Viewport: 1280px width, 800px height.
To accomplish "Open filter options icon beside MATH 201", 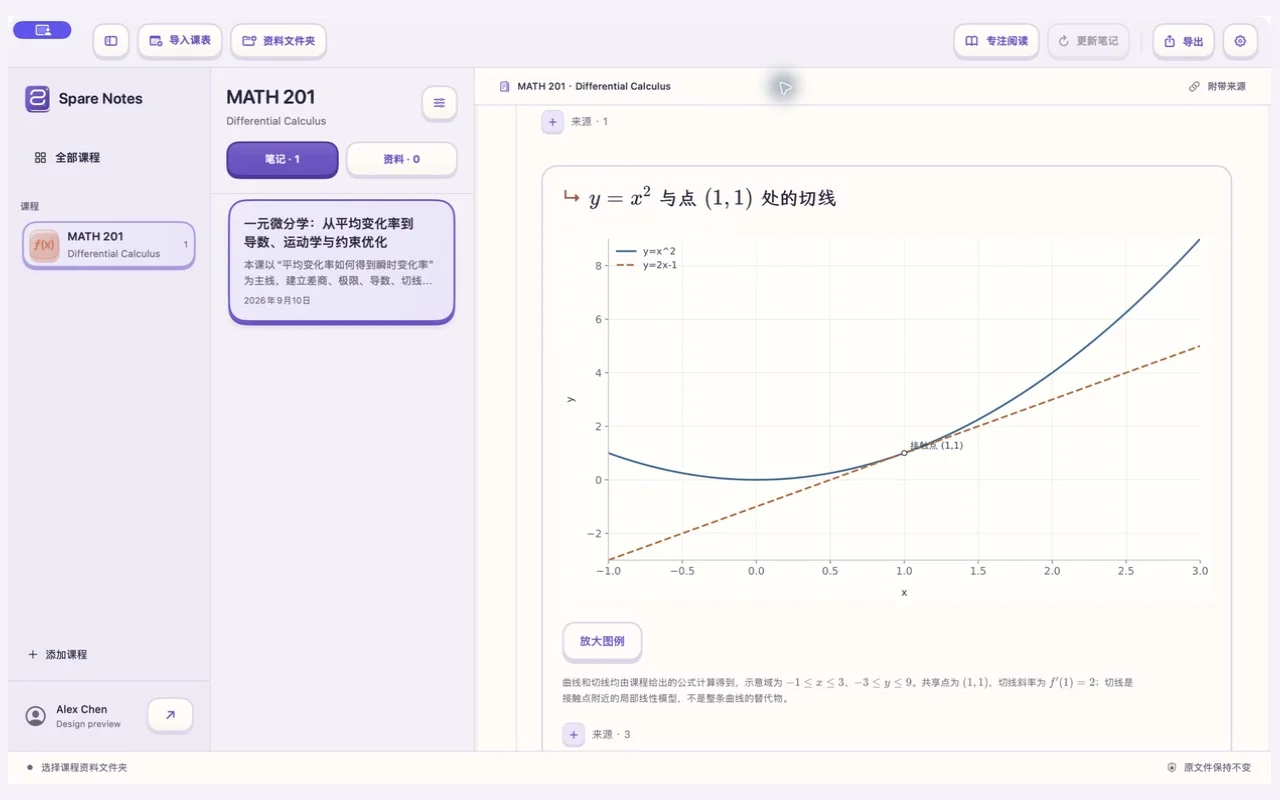I will coord(439,103).
